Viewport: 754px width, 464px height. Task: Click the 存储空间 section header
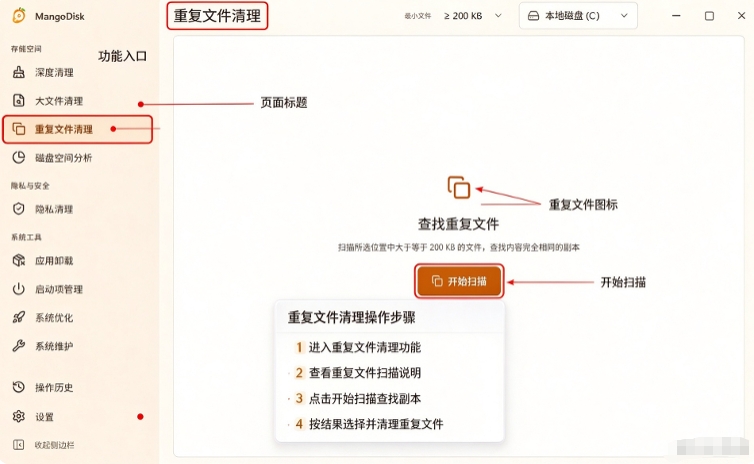26,49
